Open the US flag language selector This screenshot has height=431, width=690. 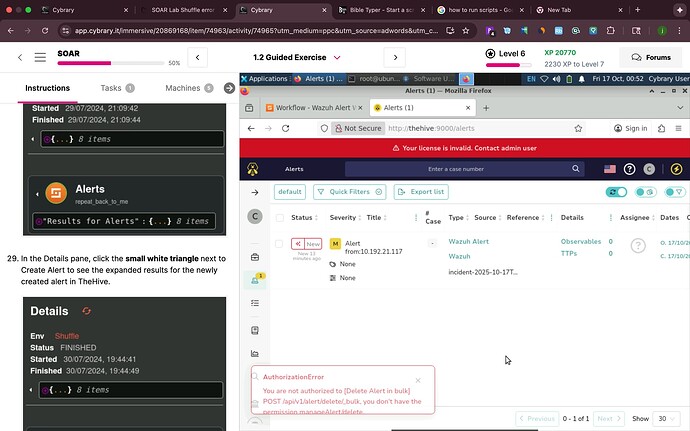click(x=610, y=169)
